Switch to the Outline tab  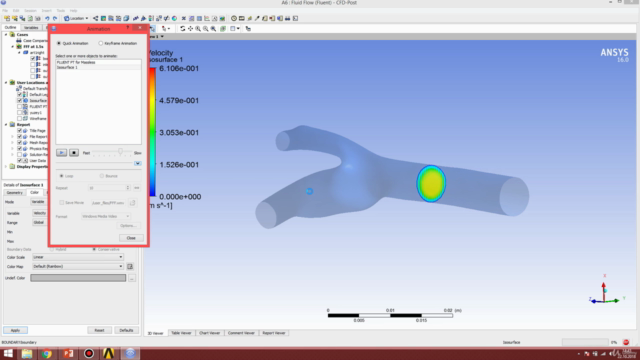click(x=10, y=27)
